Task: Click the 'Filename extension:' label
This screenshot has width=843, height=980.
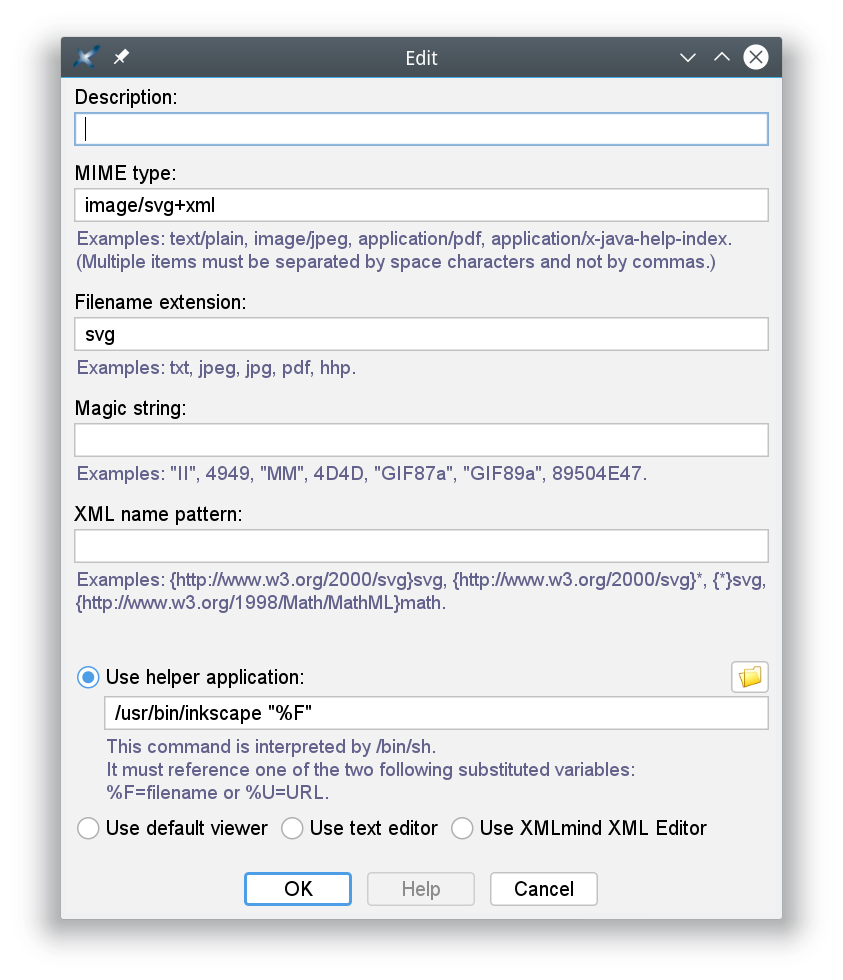Action: tap(161, 302)
